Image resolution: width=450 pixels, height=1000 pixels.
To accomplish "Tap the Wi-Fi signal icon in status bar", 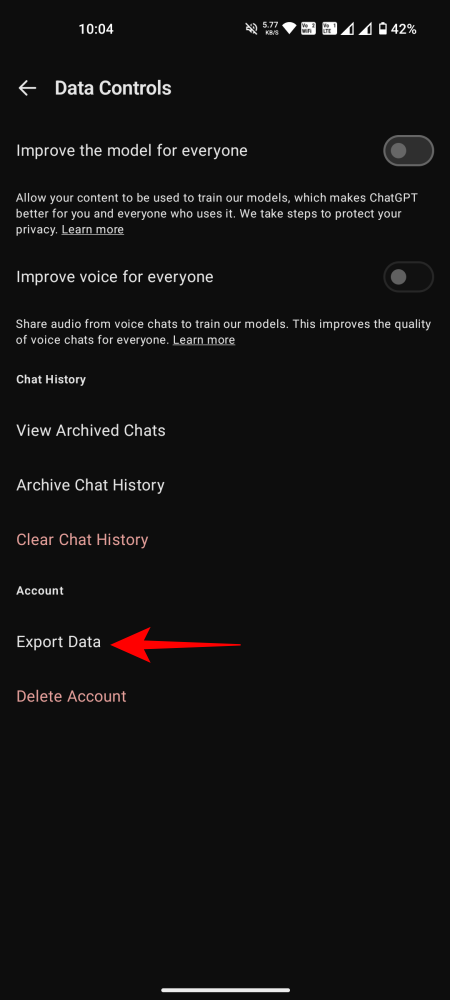I will [x=290, y=29].
